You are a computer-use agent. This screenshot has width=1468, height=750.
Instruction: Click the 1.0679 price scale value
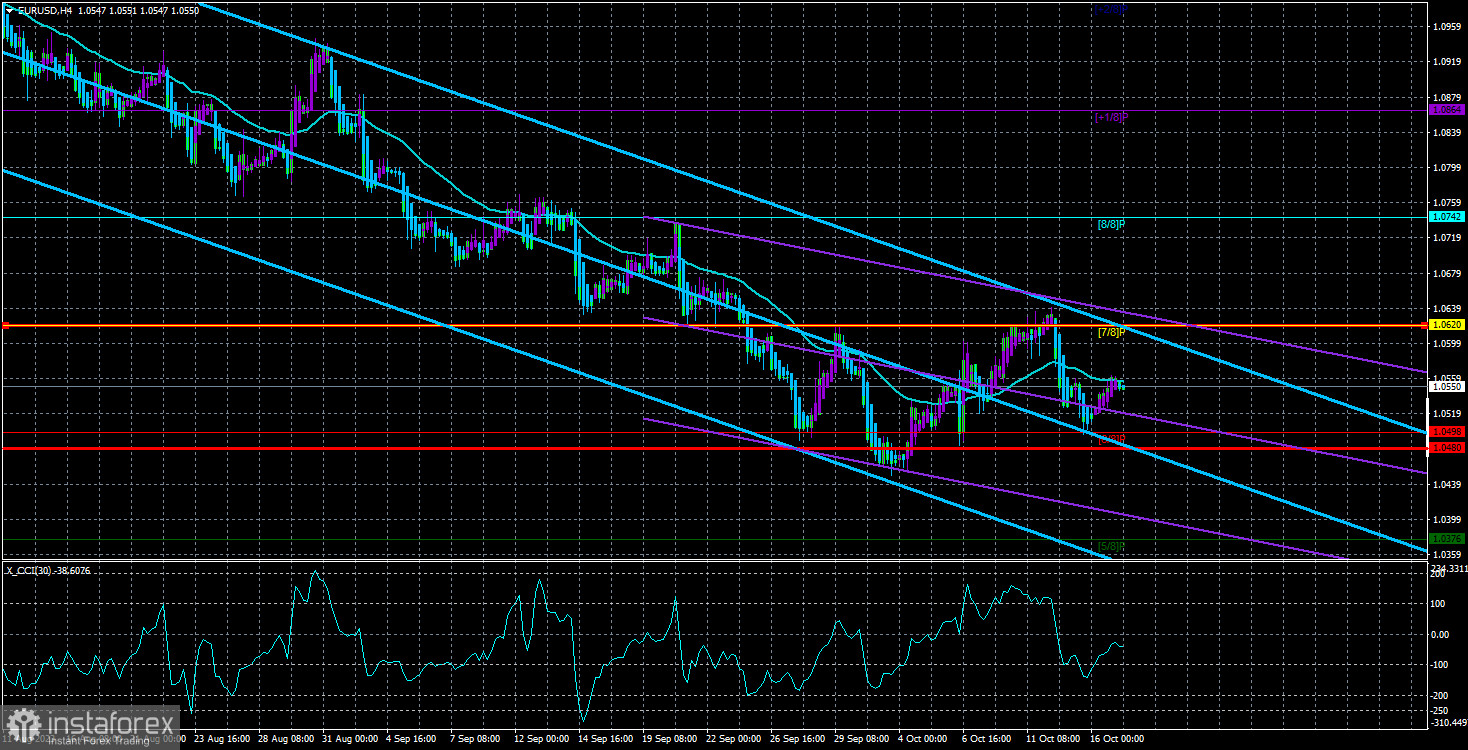[1446, 273]
